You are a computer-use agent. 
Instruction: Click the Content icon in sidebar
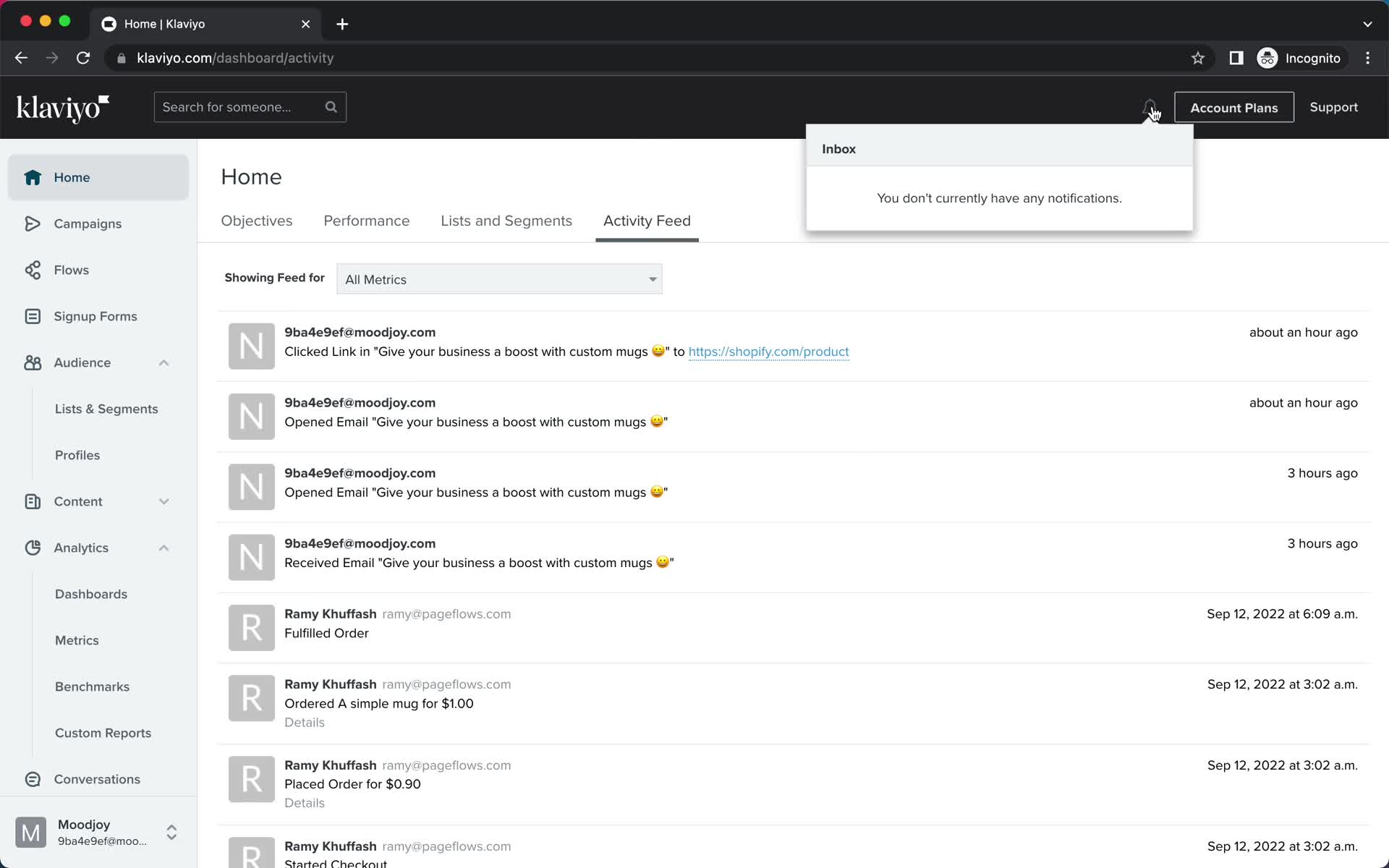point(33,501)
